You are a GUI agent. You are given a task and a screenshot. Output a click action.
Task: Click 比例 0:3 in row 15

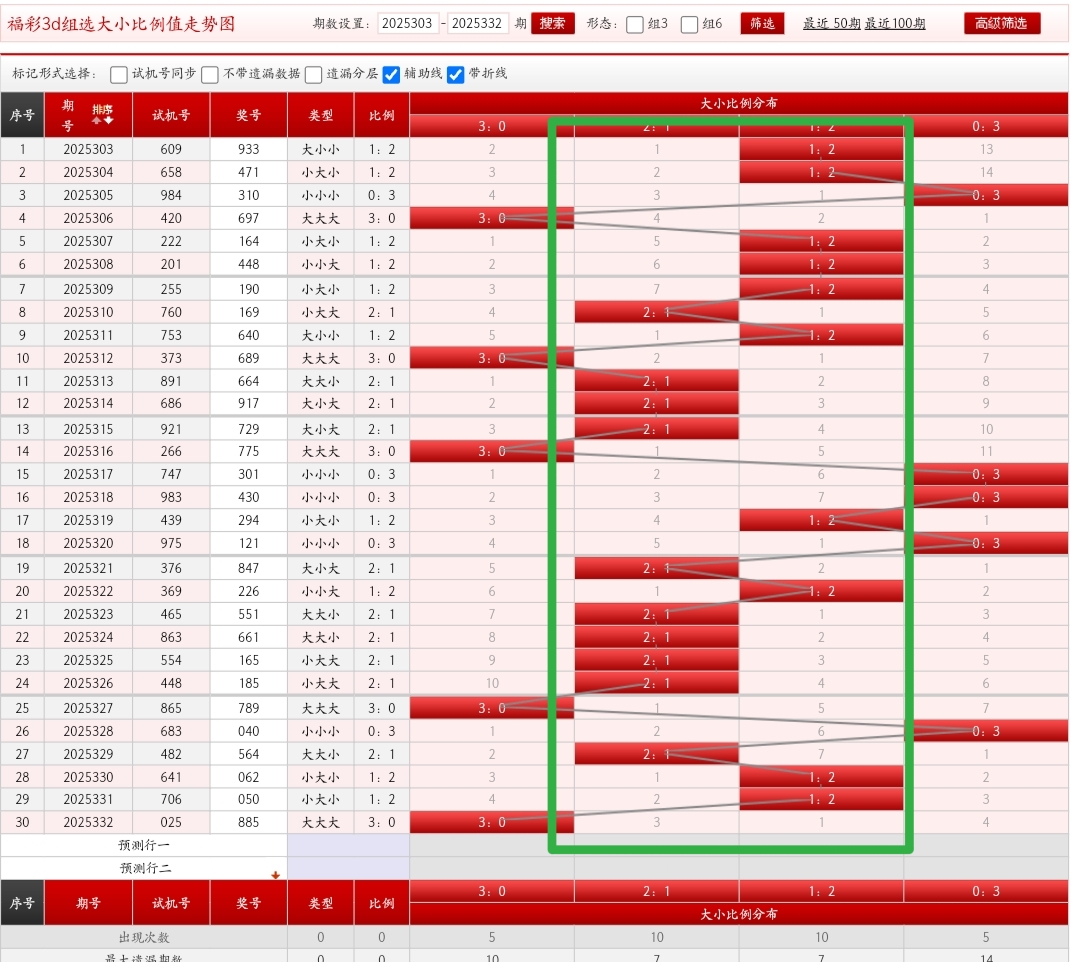click(382, 474)
